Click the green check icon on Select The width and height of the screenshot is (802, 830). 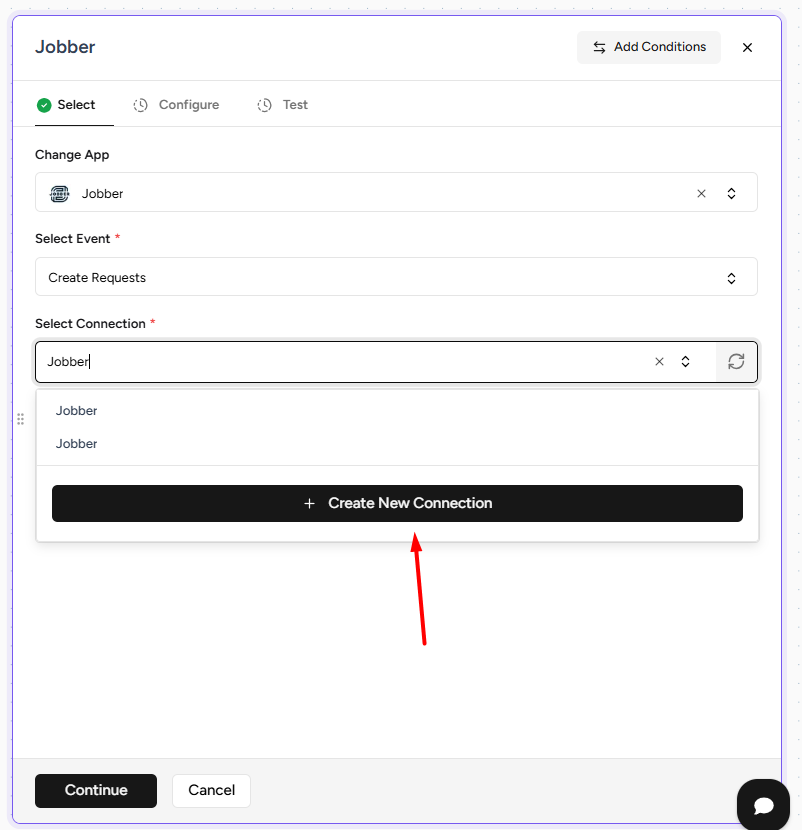44,105
